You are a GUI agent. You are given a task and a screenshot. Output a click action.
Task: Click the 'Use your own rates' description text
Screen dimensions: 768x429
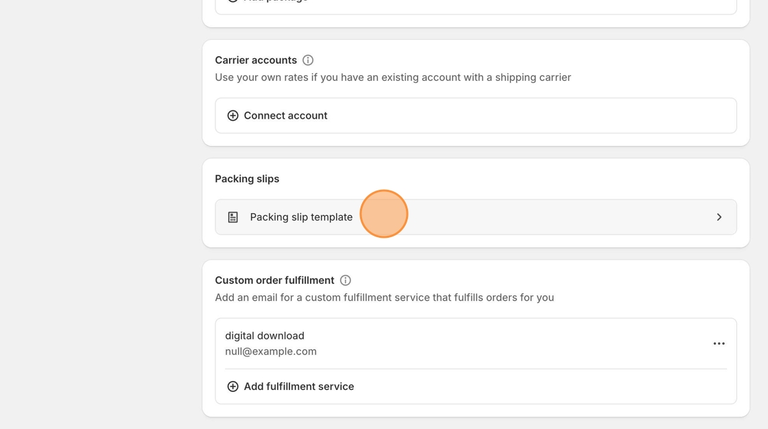392,77
